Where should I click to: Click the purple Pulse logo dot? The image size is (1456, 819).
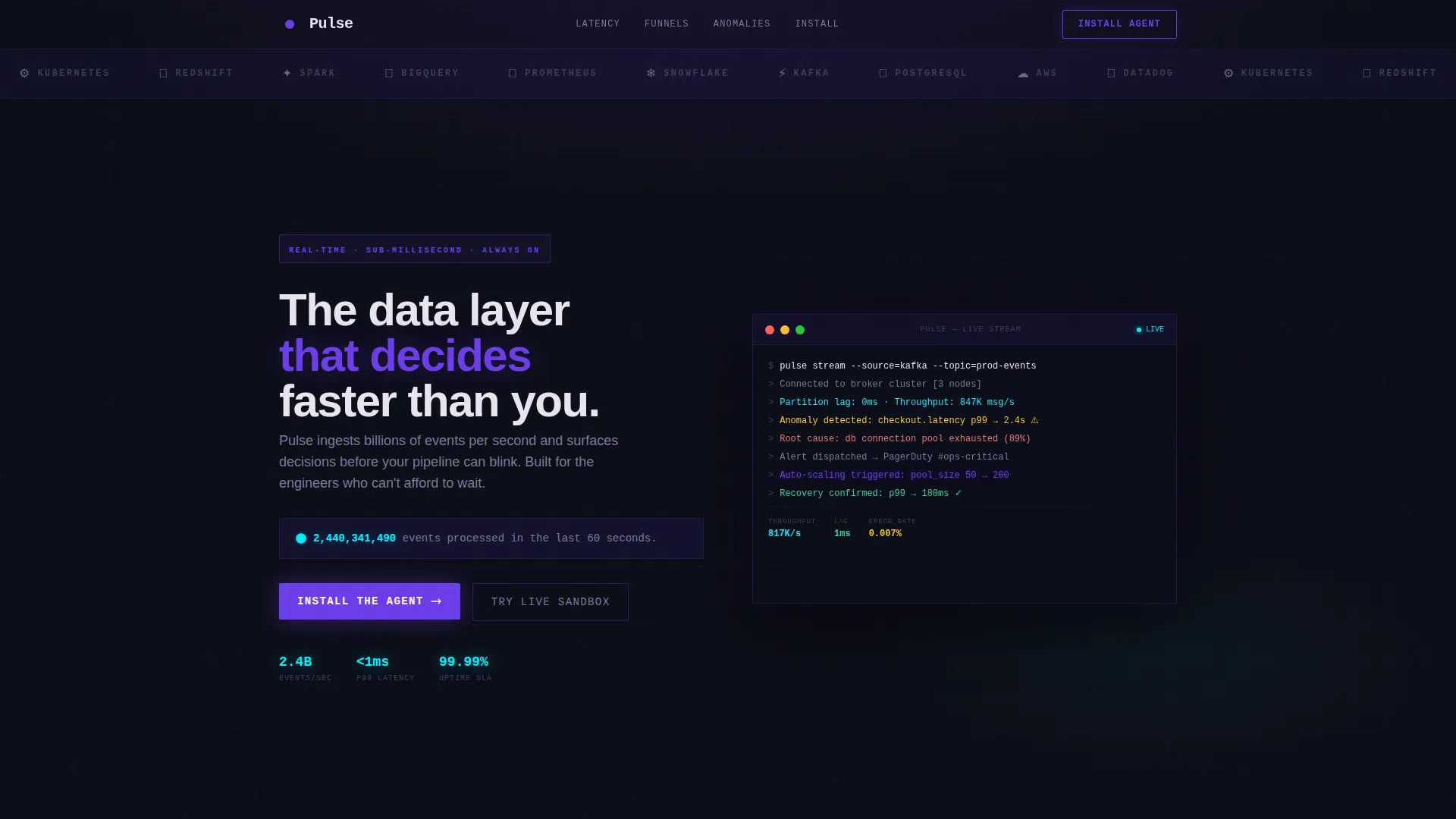click(x=290, y=24)
